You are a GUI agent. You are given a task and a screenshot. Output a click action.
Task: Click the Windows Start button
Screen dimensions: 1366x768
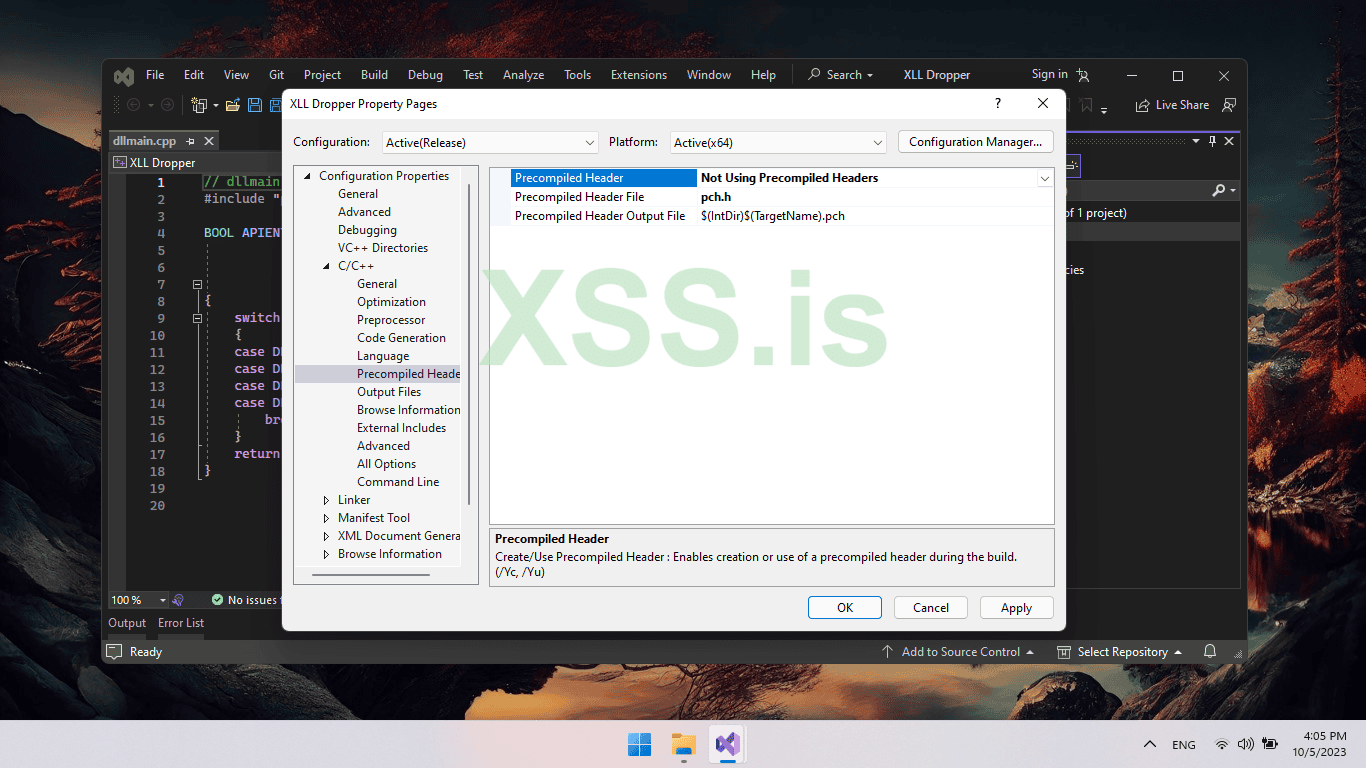pos(640,744)
